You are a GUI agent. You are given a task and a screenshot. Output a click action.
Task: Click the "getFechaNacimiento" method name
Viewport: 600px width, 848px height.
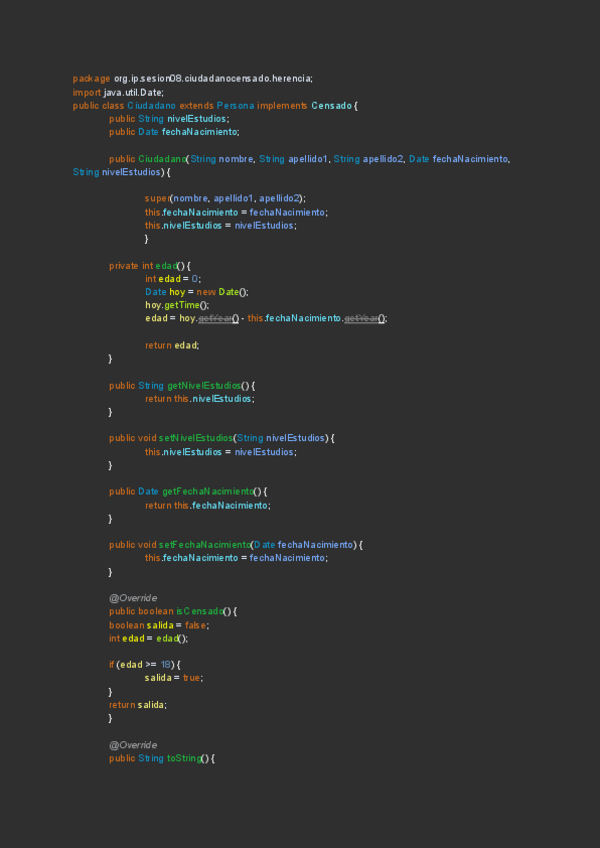(207, 492)
